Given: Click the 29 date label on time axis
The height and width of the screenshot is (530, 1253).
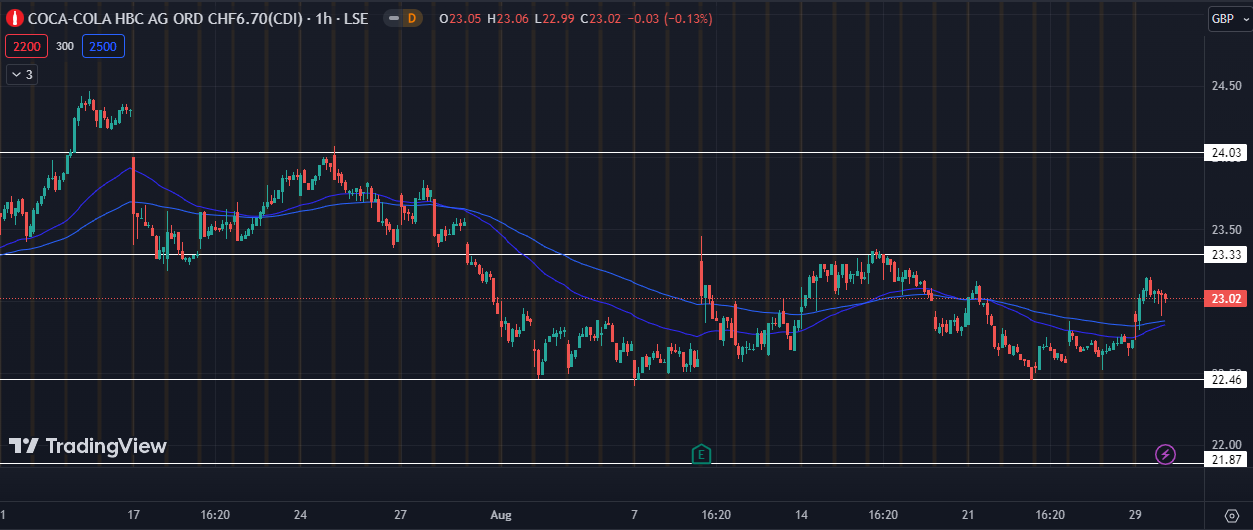Looking at the screenshot, I should pyautogui.click(x=1135, y=515).
